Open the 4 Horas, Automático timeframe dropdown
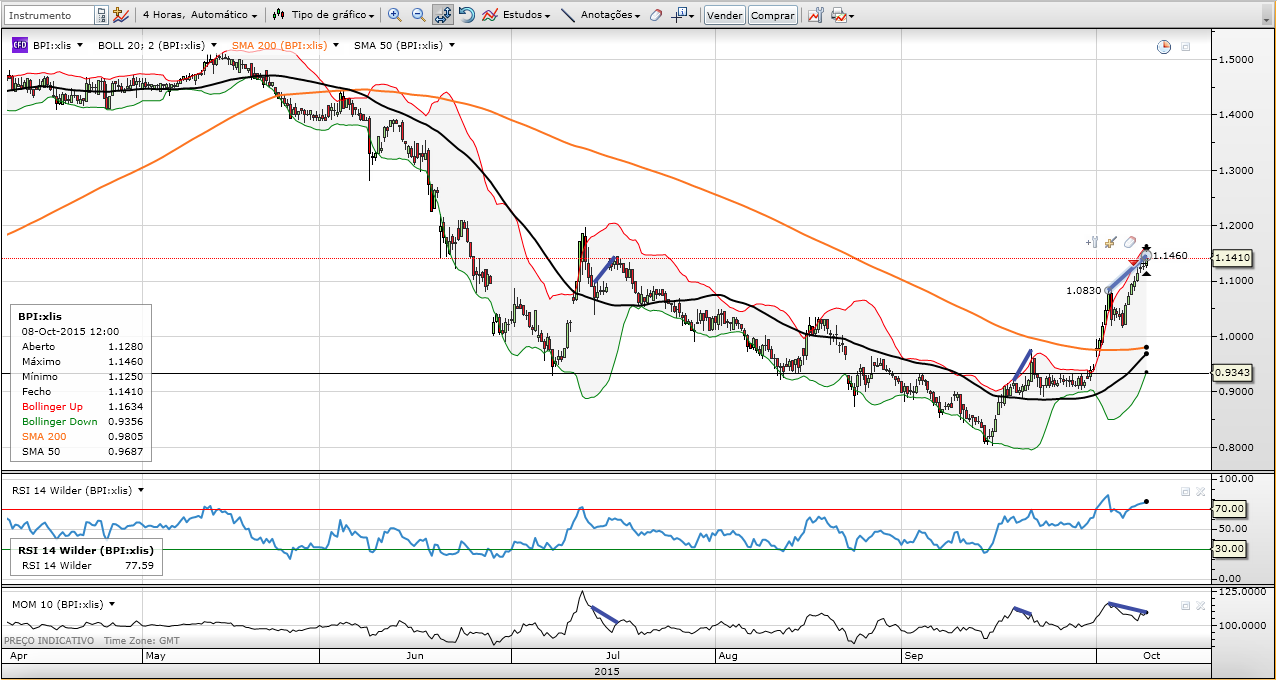The image size is (1277, 680). (x=200, y=15)
